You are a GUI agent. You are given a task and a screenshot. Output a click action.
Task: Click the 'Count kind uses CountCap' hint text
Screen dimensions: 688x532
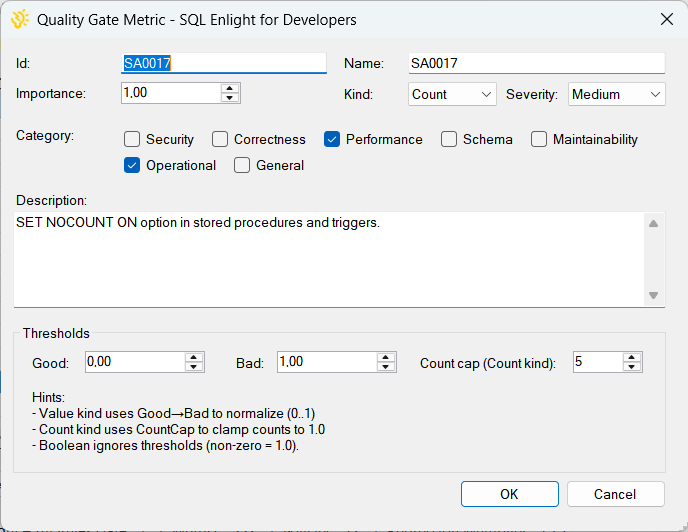179,429
